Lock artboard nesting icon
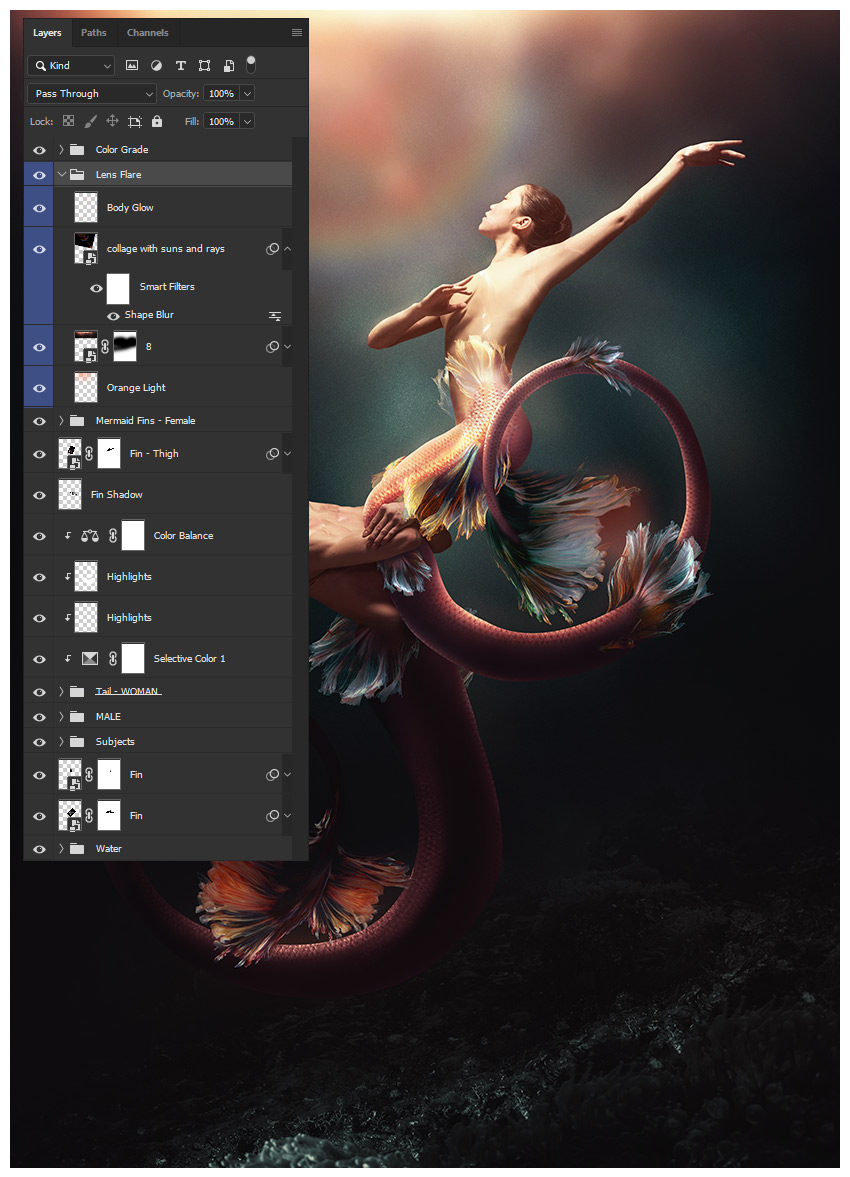 (x=134, y=121)
